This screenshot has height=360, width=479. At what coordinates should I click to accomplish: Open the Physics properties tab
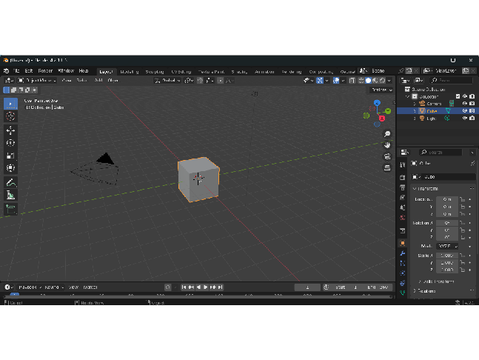point(403,273)
